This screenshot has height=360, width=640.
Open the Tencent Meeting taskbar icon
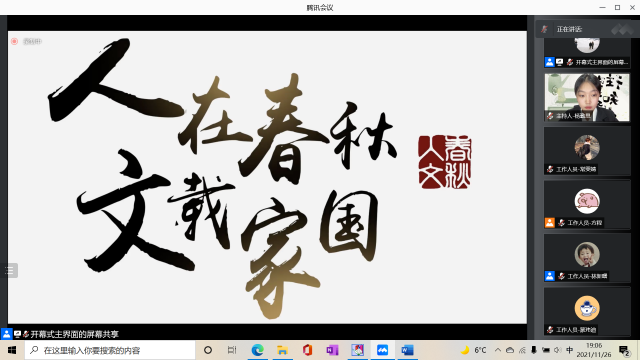tap(382, 350)
